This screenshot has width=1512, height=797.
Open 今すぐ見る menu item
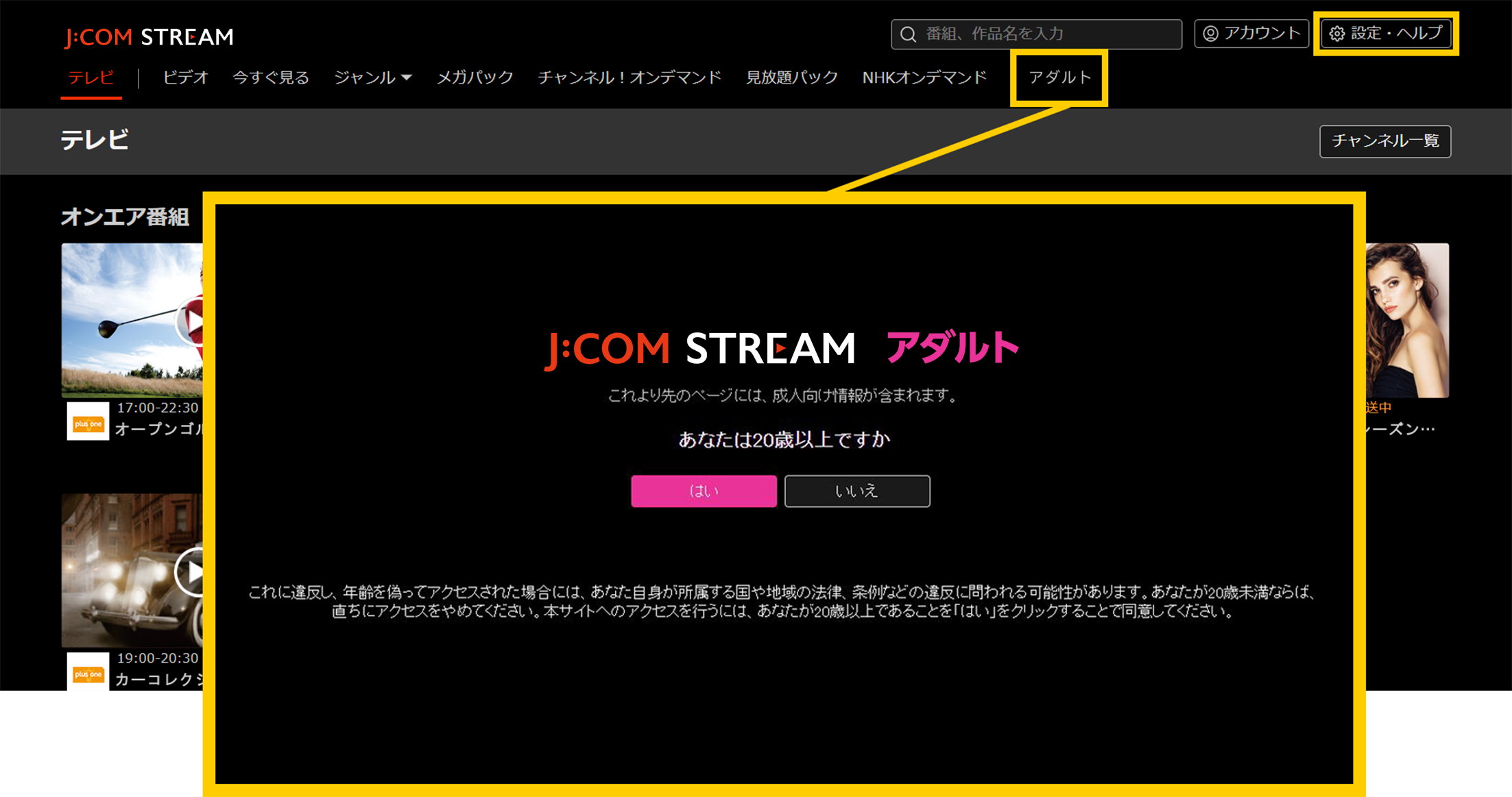tap(271, 77)
